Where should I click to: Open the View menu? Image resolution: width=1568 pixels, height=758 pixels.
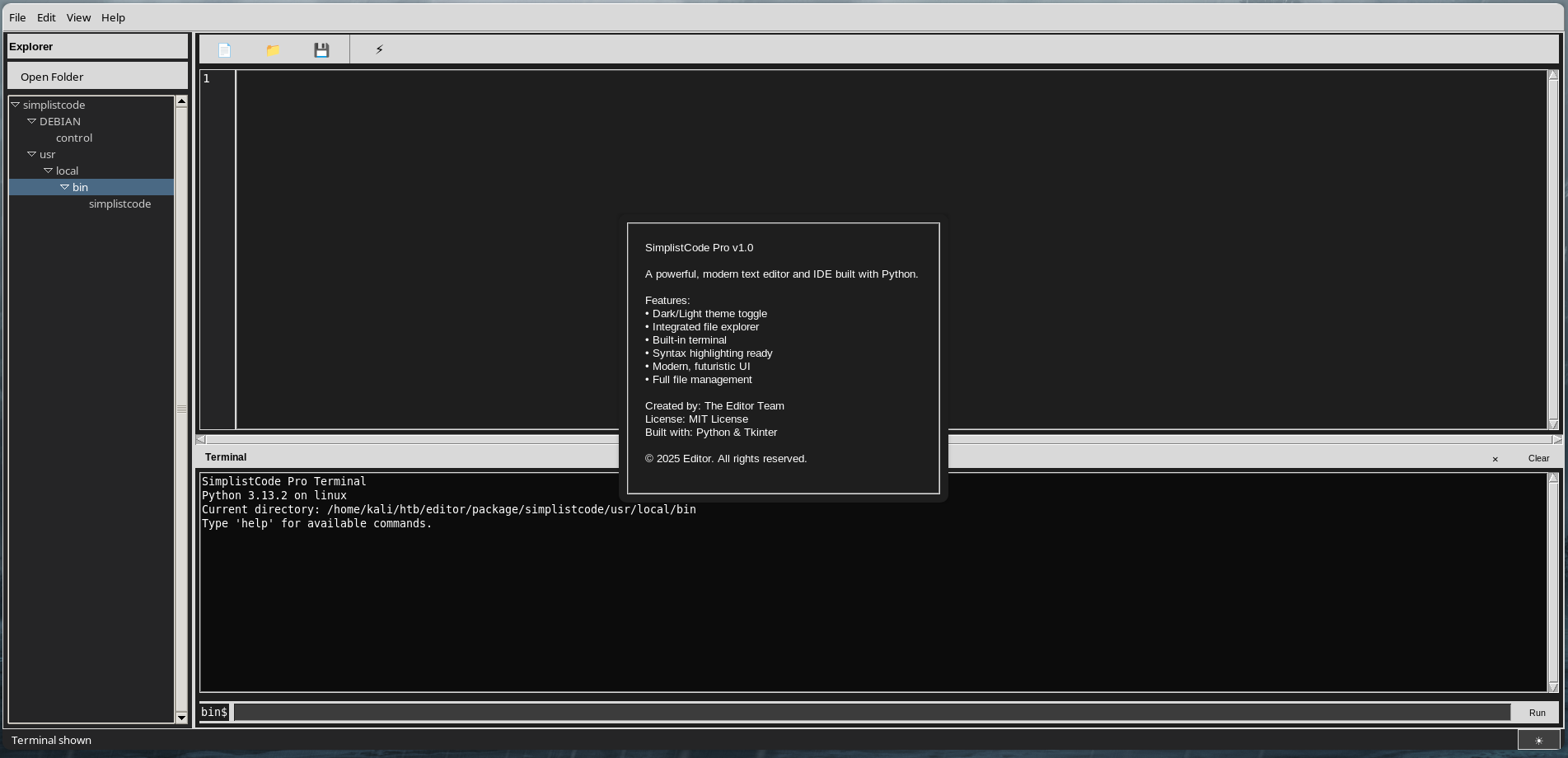click(x=78, y=17)
